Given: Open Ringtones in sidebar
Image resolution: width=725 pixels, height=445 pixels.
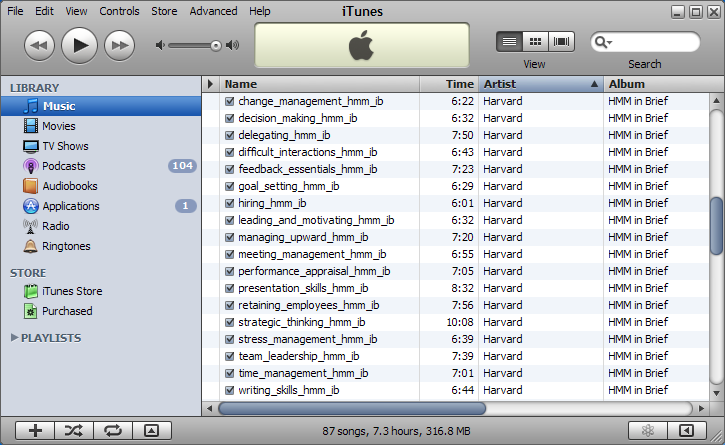Looking at the screenshot, I should click(101, 246).
